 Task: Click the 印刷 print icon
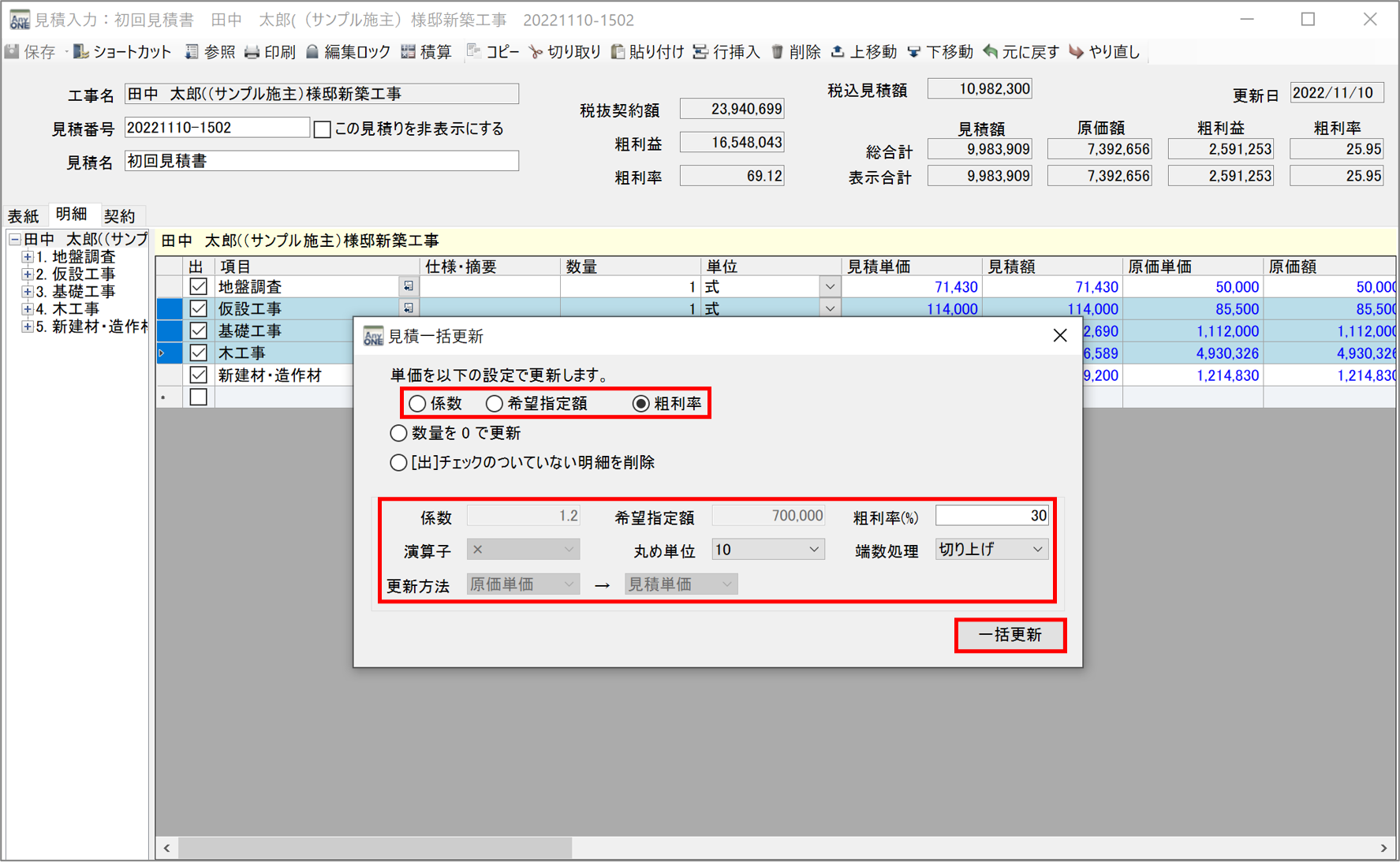click(252, 52)
